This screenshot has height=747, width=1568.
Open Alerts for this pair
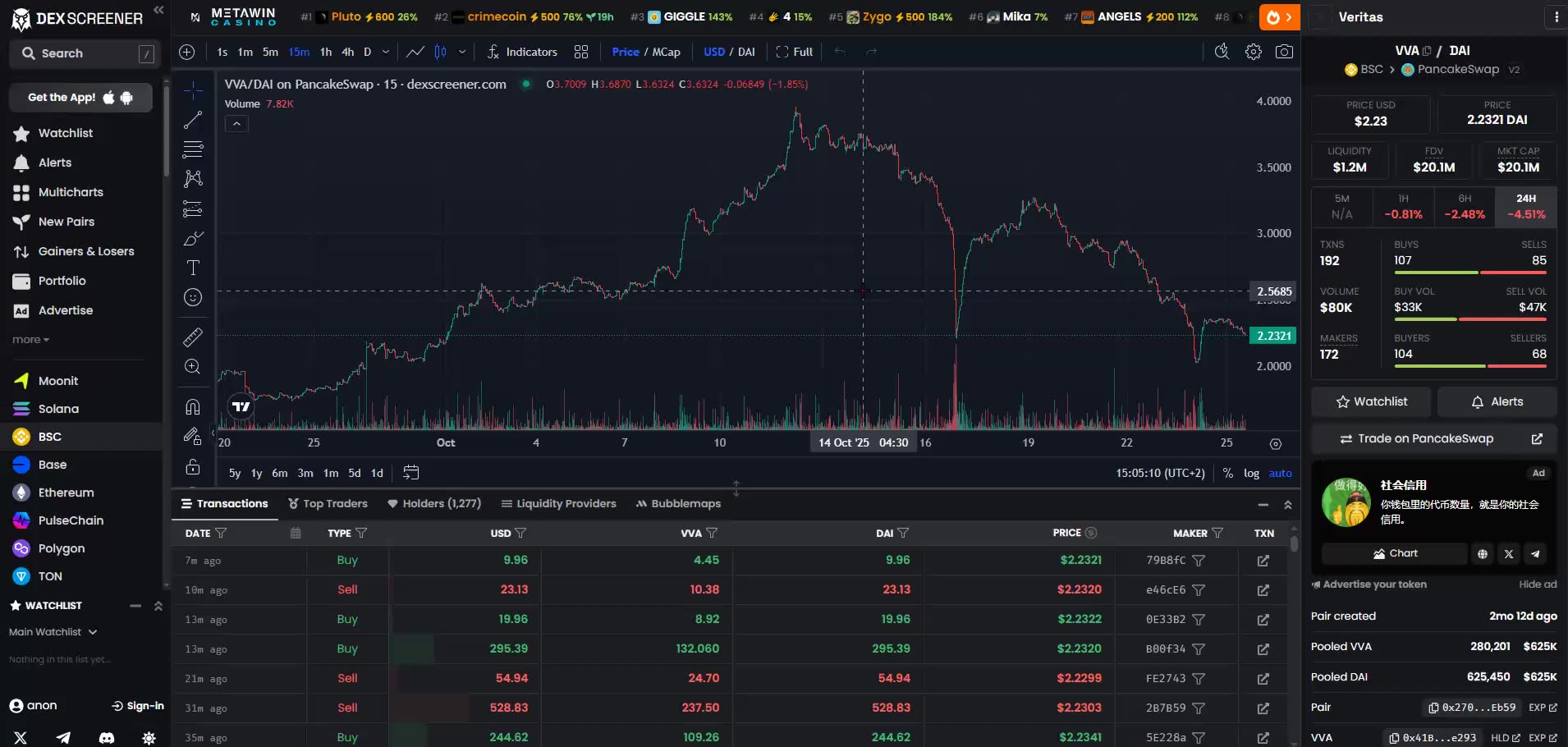[x=1497, y=401]
